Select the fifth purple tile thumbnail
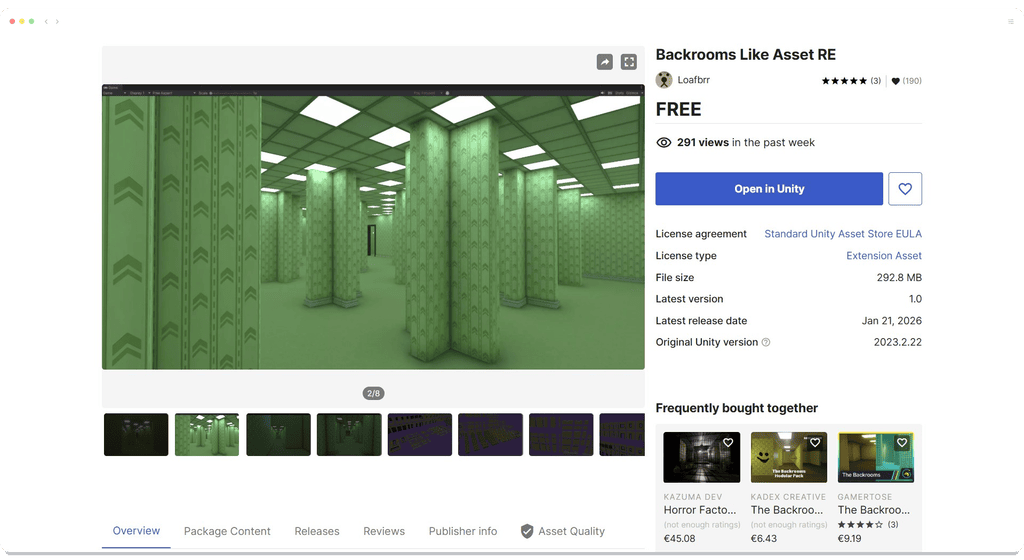Viewport: 1024px width, 560px height. (x=420, y=435)
